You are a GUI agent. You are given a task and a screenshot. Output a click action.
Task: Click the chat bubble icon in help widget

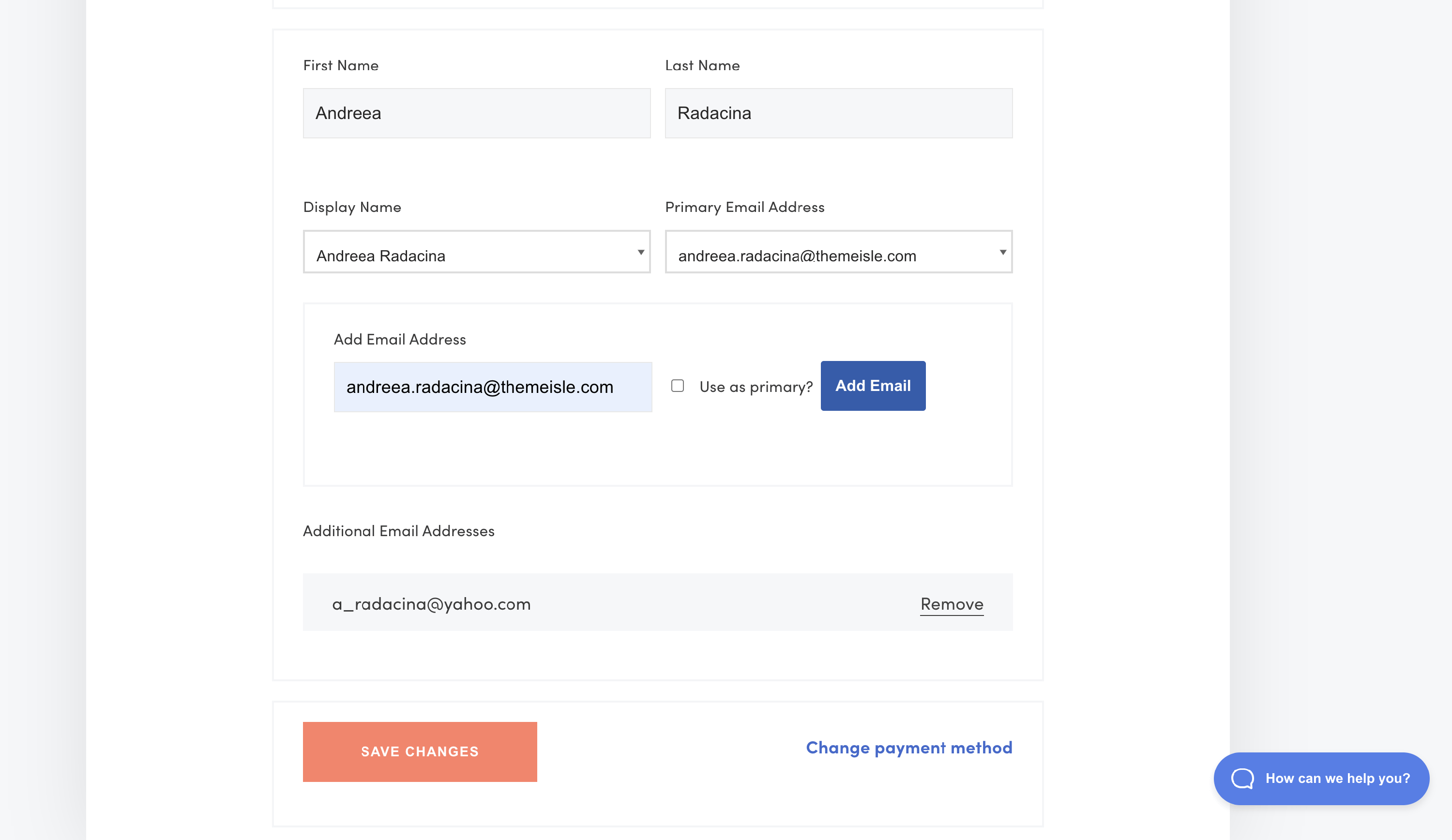tap(1242, 779)
